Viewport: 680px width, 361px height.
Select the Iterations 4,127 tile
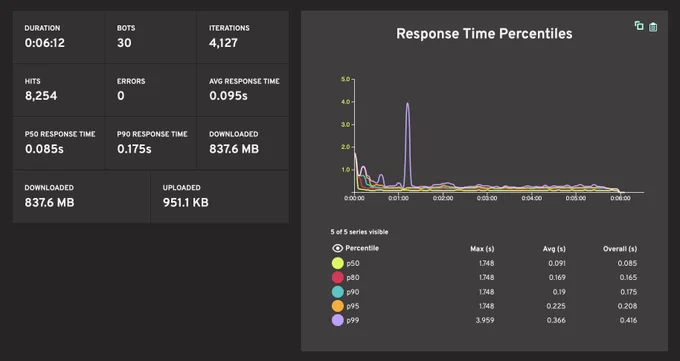point(243,37)
